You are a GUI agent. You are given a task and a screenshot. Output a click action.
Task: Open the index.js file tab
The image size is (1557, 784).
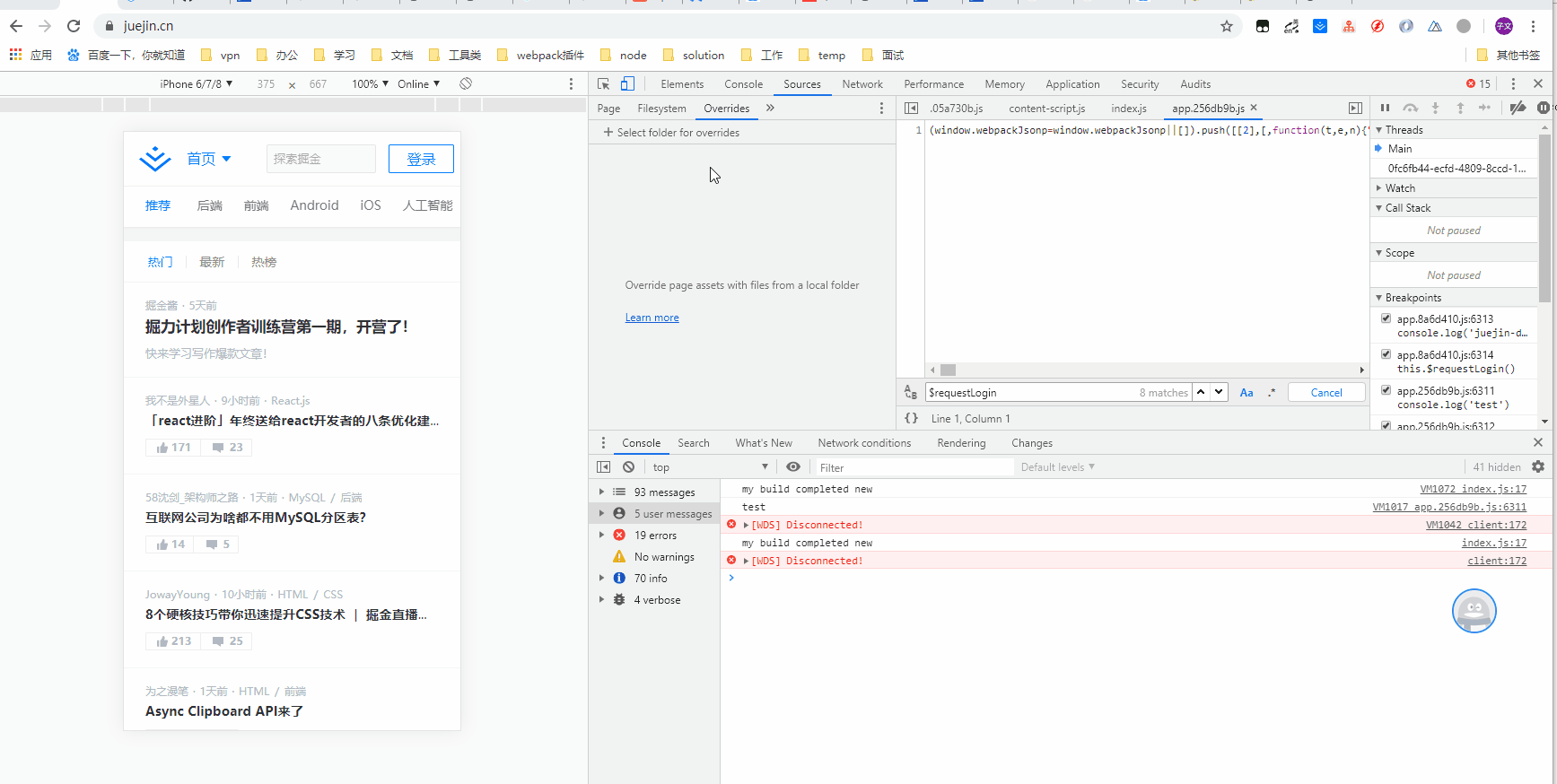tap(1129, 108)
